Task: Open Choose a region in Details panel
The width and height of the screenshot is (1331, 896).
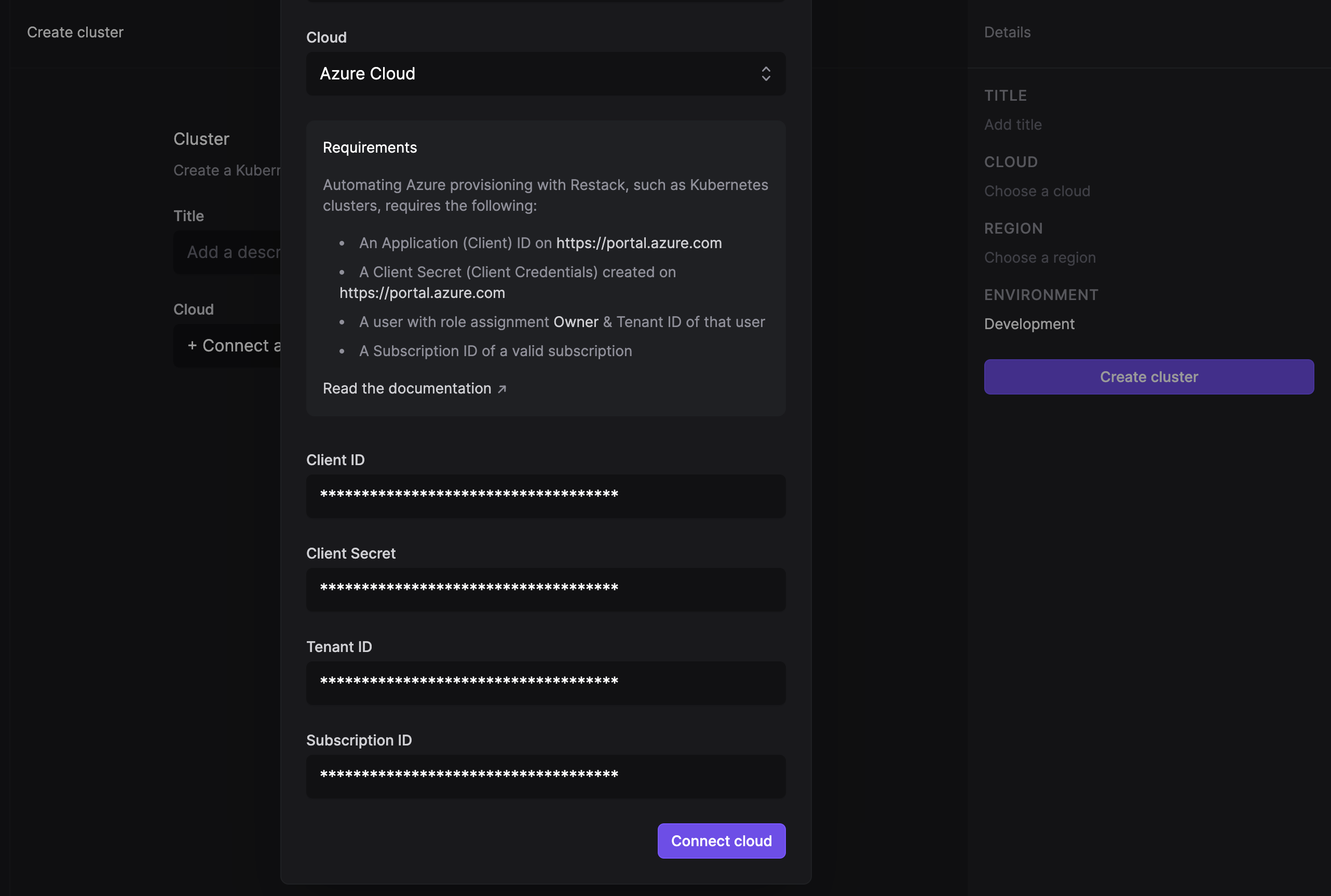Action: coord(1039,257)
